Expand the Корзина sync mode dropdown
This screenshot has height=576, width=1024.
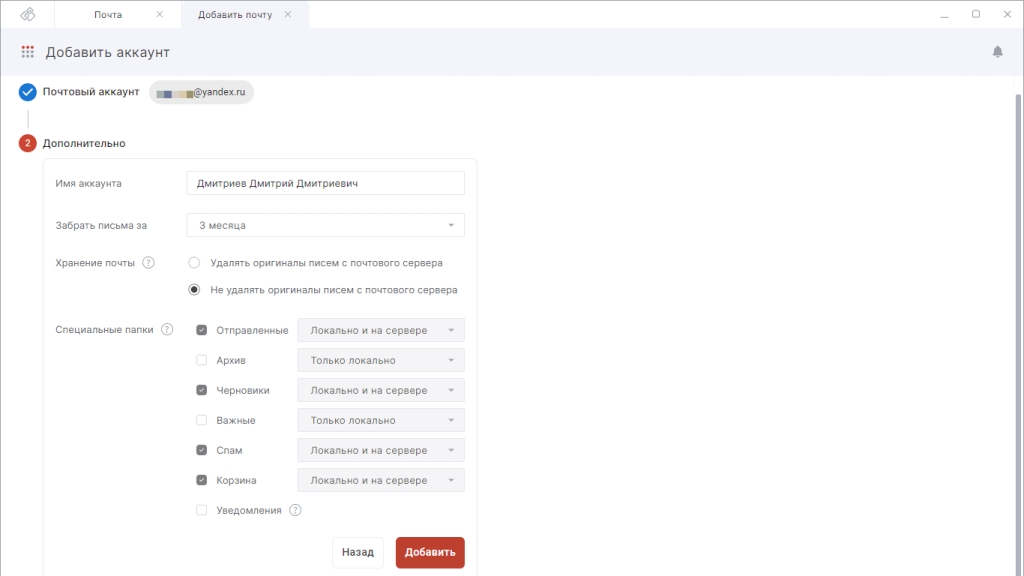380,480
